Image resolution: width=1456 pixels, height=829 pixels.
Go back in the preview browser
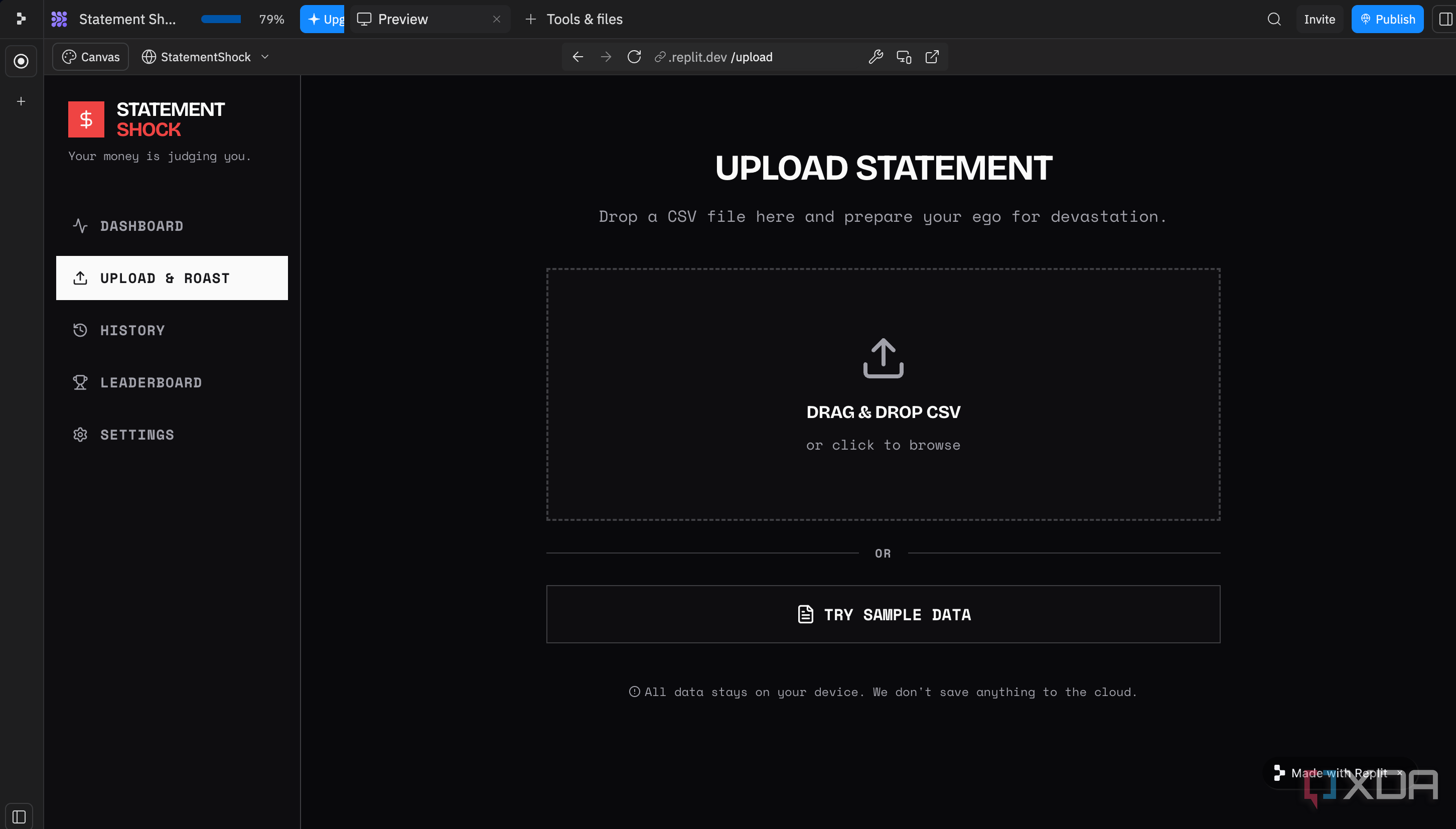577,57
